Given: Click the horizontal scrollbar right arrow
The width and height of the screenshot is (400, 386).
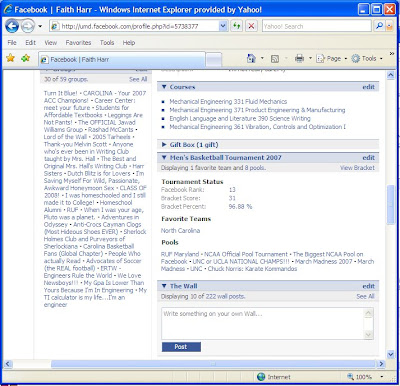Looking at the screenshot, I should pyautogui.click(x=381, y=364).
